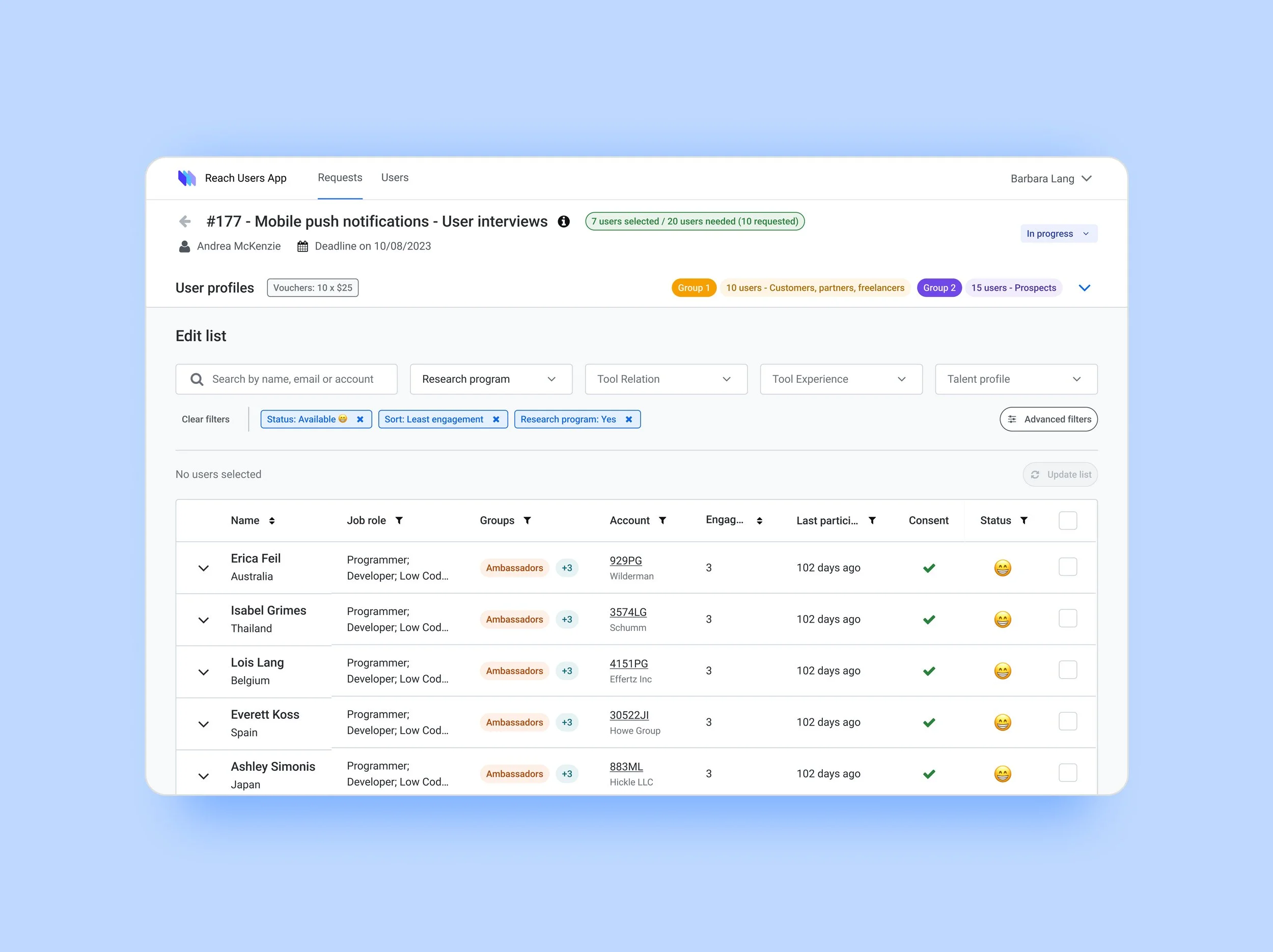Open the Research program dropdown
The height and width of the screenshot is (952, 1273).
(x=491, y=379)
